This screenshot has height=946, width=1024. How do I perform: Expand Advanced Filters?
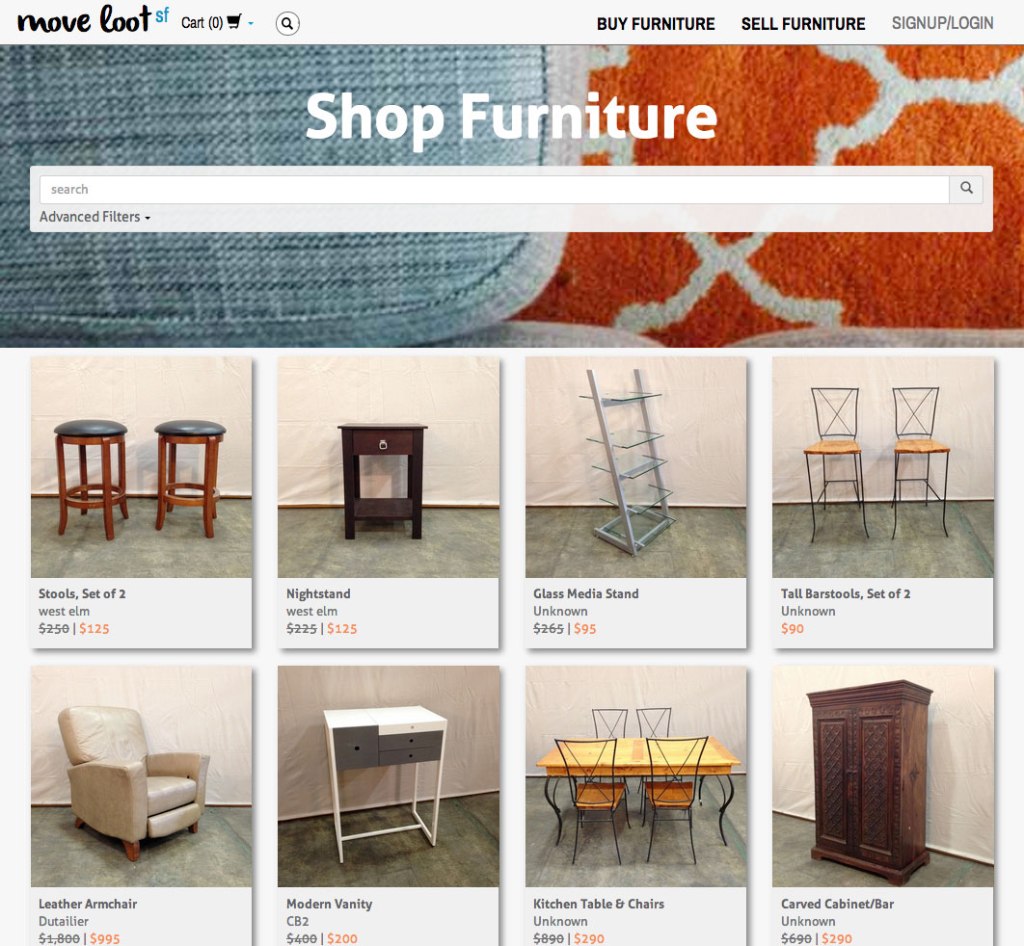coord(95,217)
